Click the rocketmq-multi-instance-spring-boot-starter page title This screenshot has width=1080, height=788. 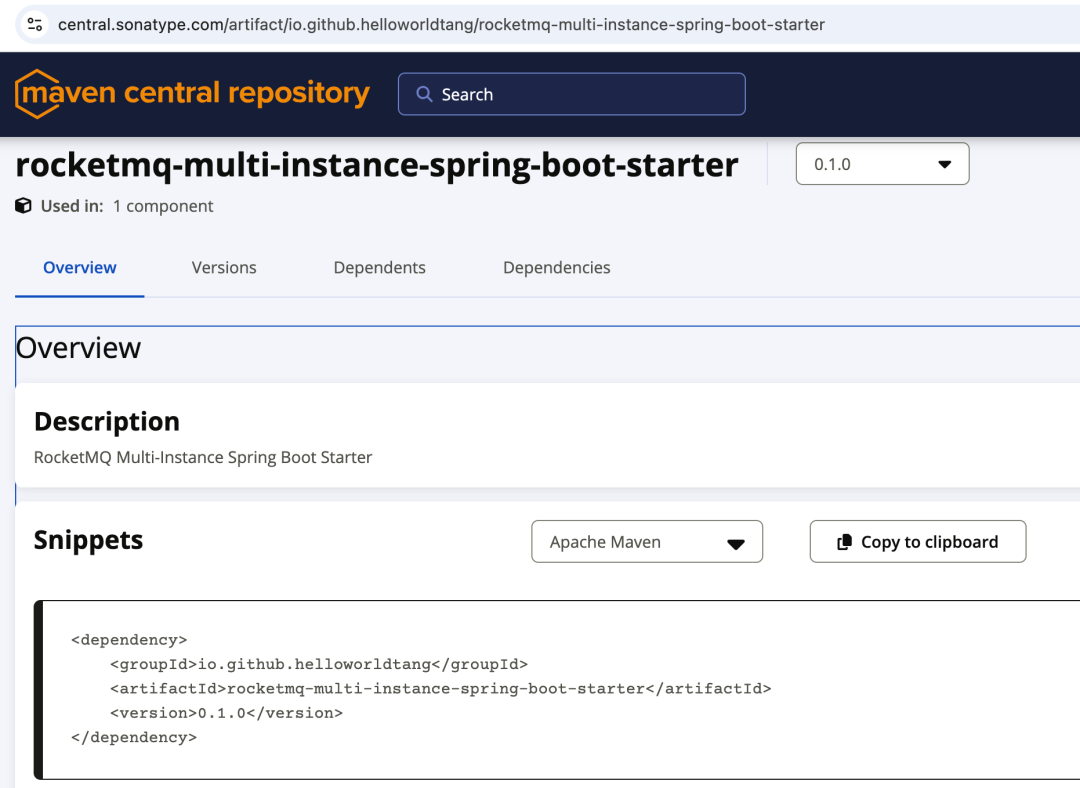(377, 165)
